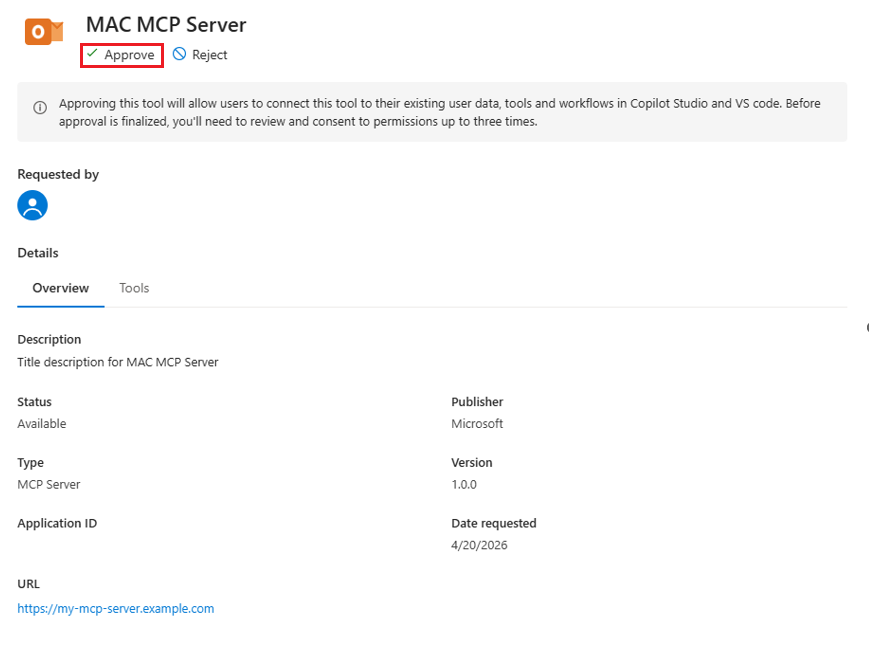Click the Reject button

[200, 55]
